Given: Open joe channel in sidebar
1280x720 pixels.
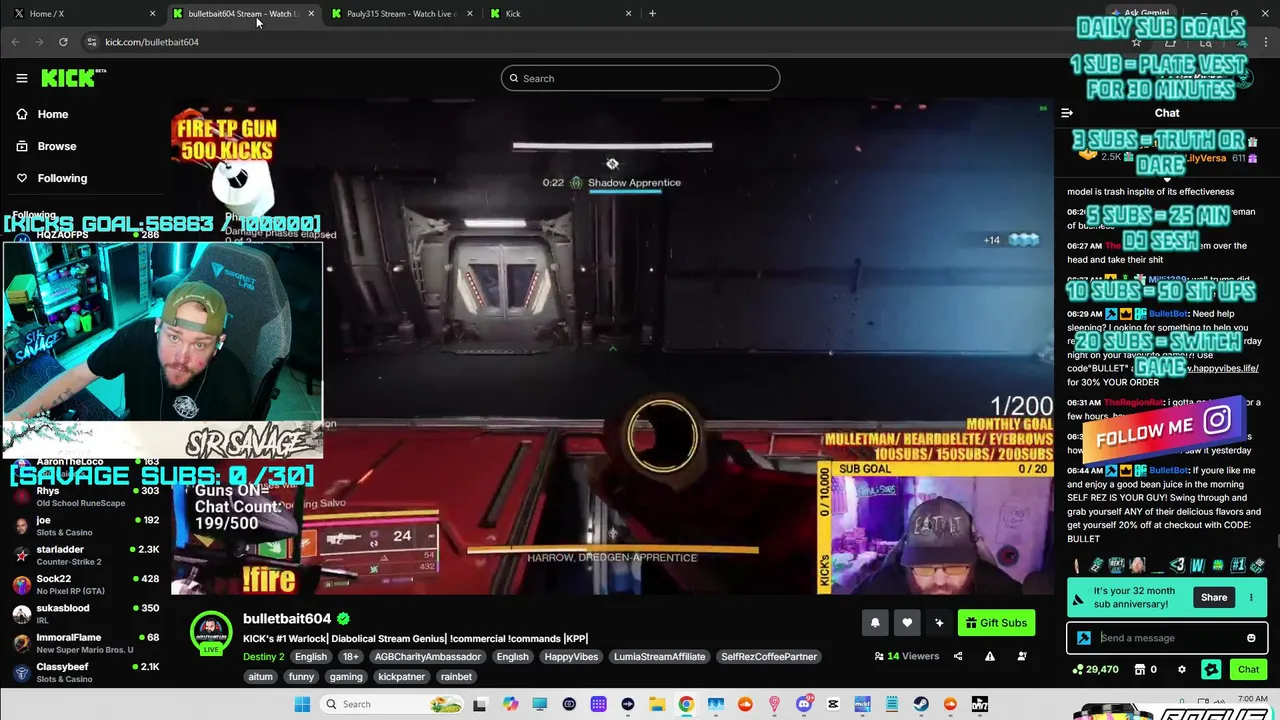Looking at the screenshot, I should tap(85, 526).
